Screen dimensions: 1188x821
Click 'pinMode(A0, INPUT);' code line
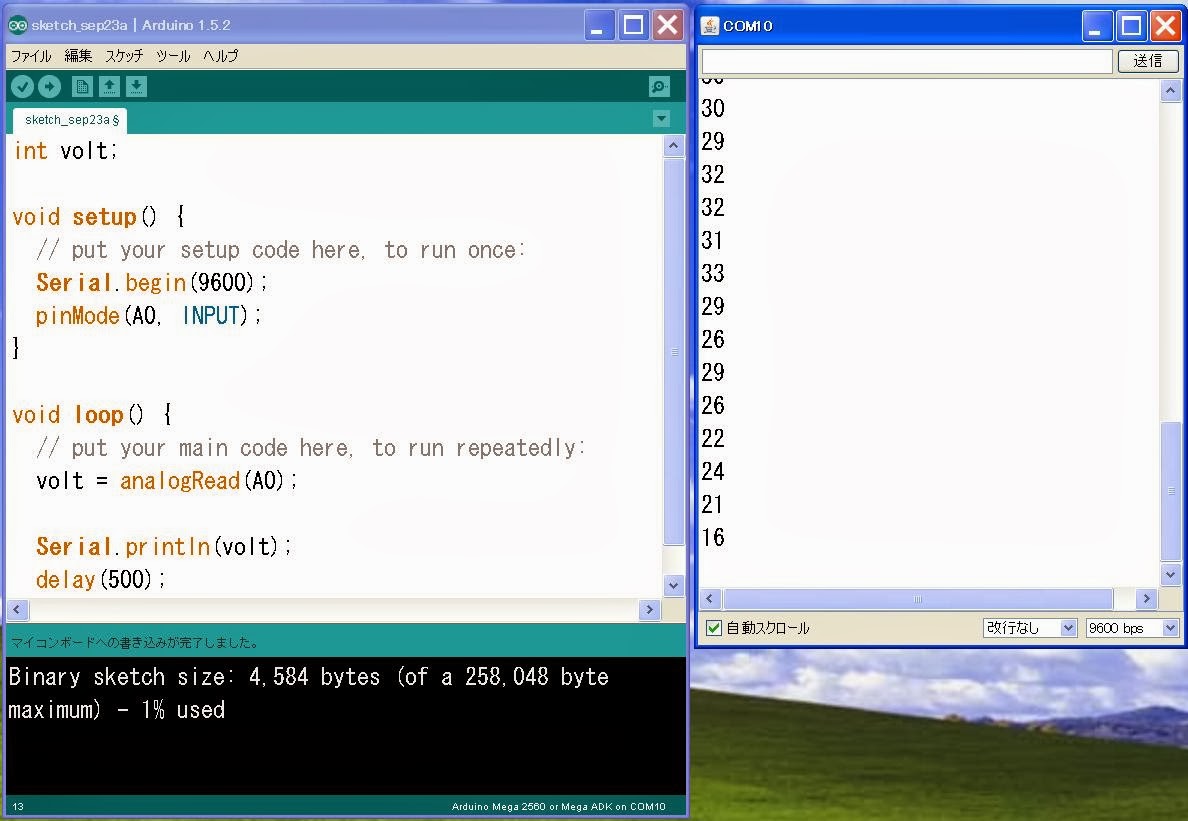point(148,315)
